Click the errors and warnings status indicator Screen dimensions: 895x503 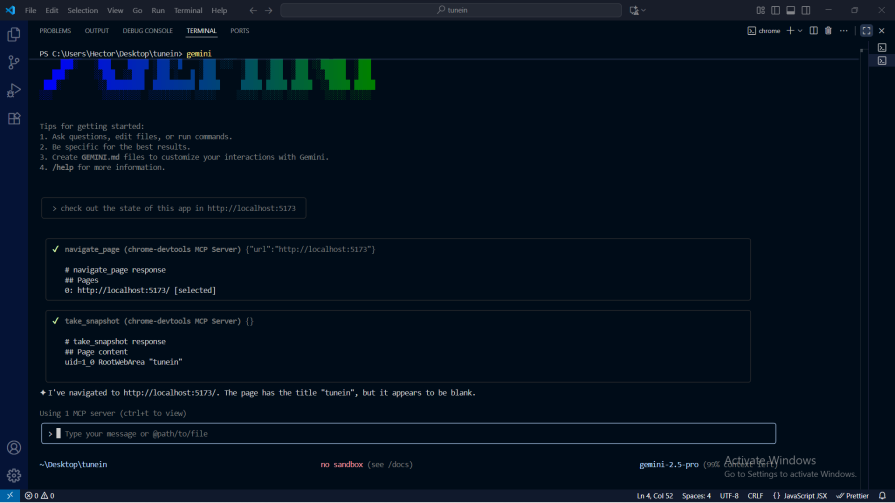[x=39, y=495]
